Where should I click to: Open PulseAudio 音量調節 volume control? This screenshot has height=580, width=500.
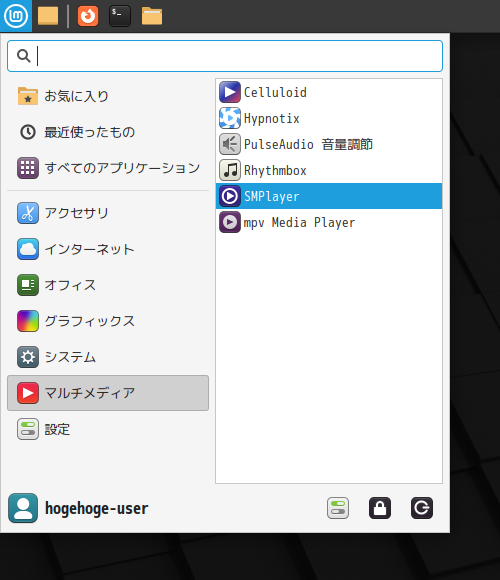pos(329,144)
